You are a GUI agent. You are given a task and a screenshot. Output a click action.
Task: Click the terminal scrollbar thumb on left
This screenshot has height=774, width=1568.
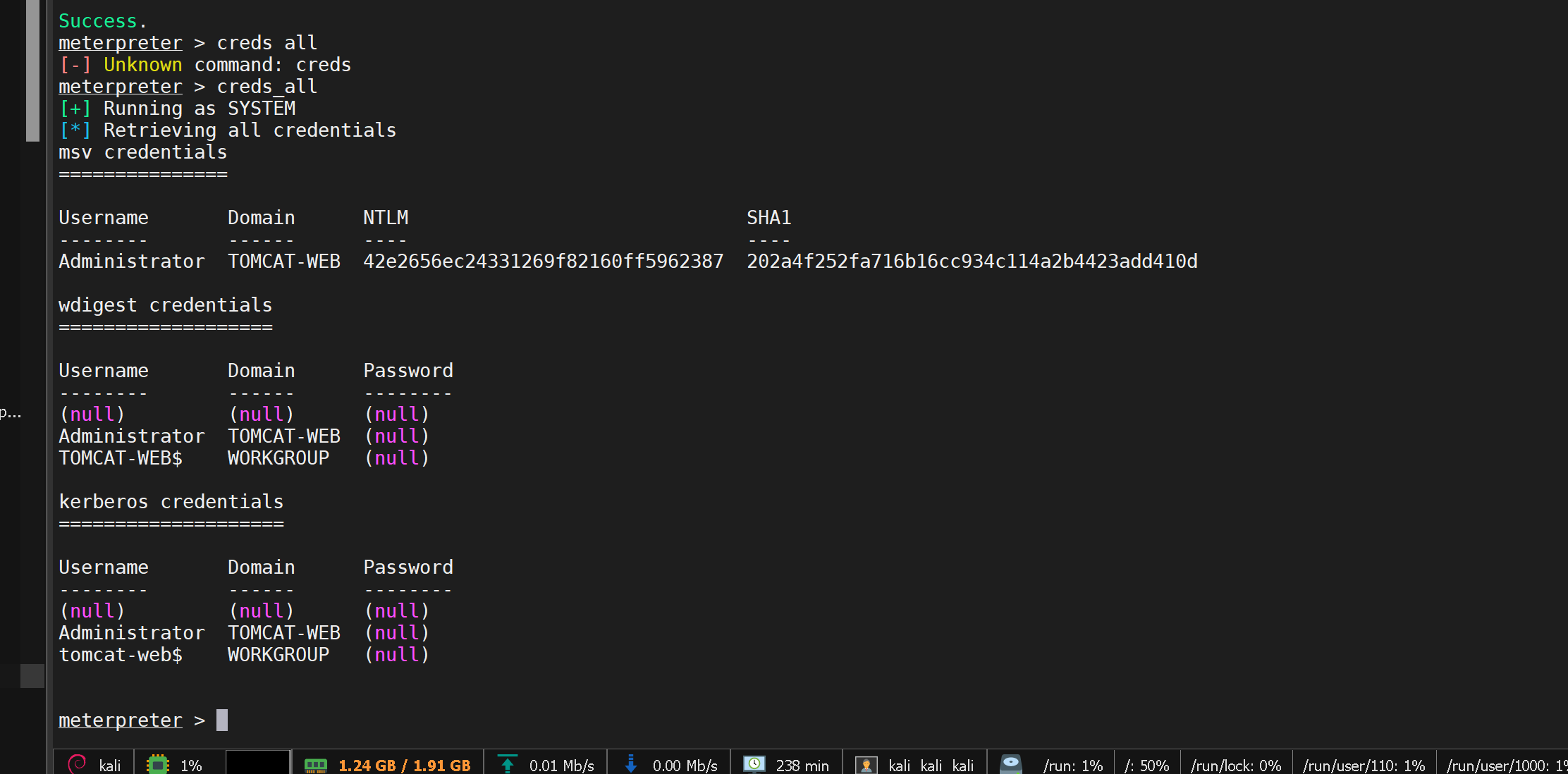tap(32, 70)
